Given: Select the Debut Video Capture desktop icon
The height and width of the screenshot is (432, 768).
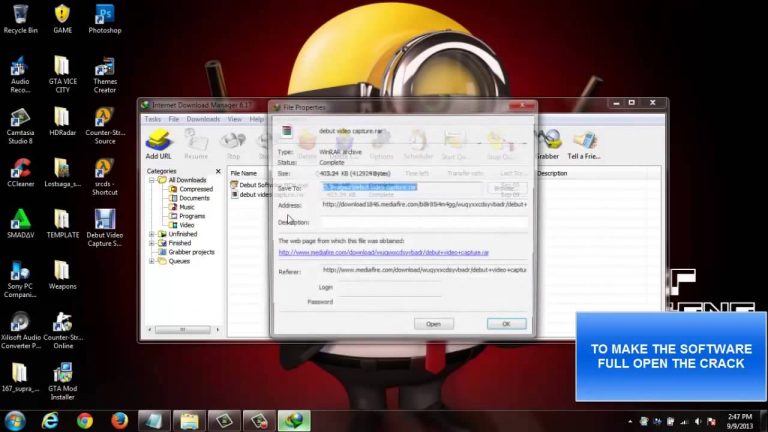Looking at the screenshot, I should 105,228.
